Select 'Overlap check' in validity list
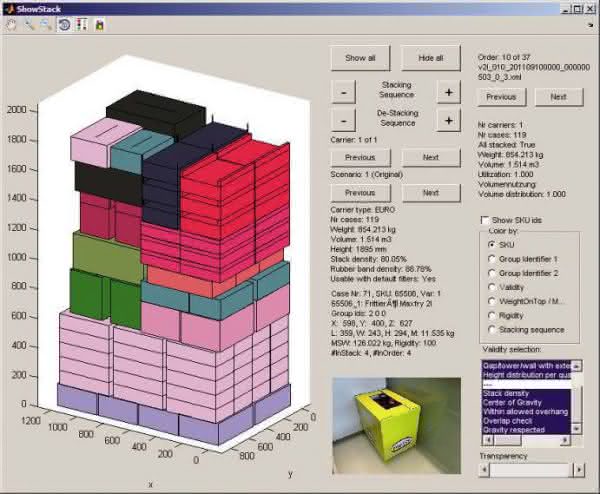The width and height of the screenshot is (600, 494). point(527,421)
